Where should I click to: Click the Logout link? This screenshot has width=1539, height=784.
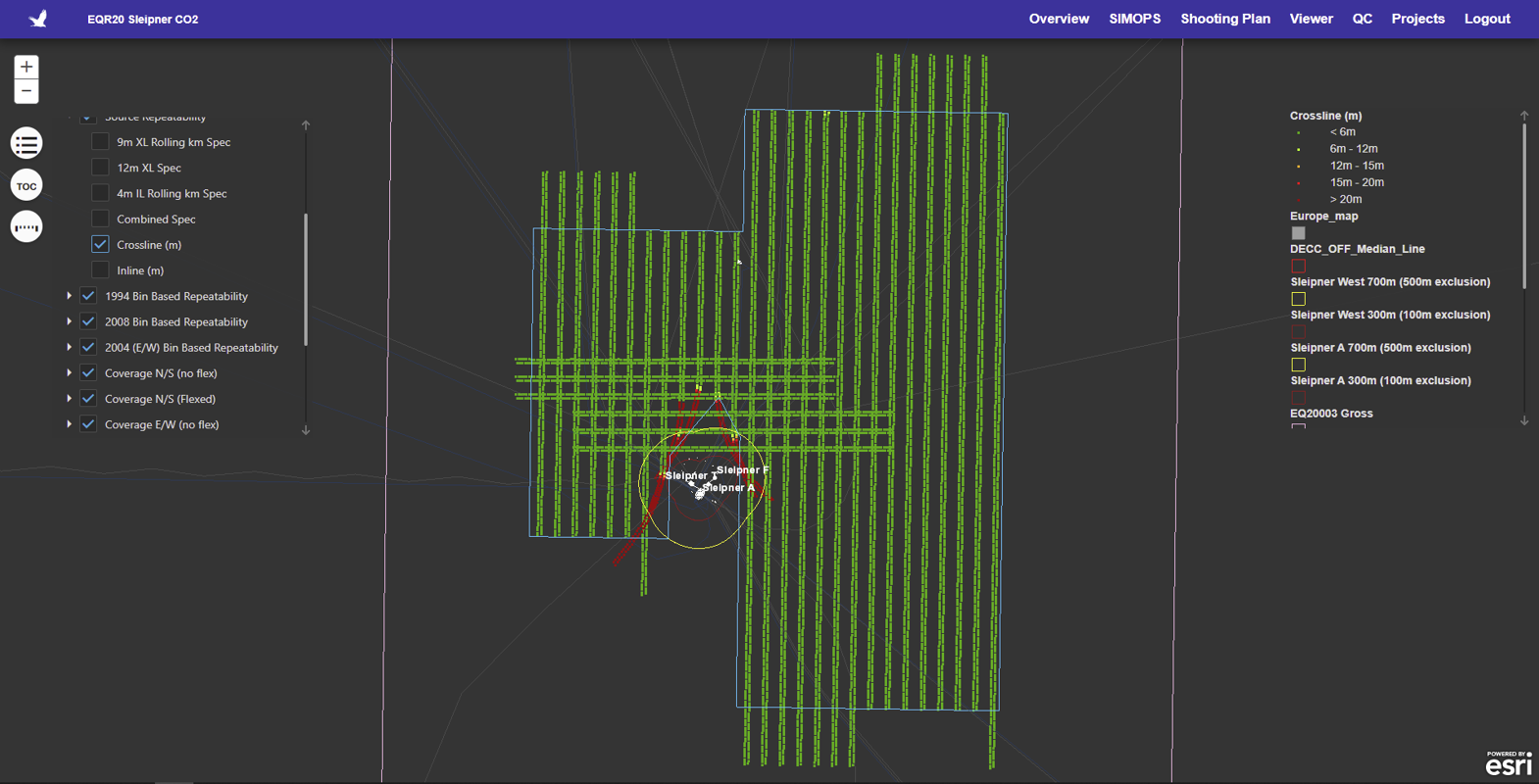tap(1486, 19)
